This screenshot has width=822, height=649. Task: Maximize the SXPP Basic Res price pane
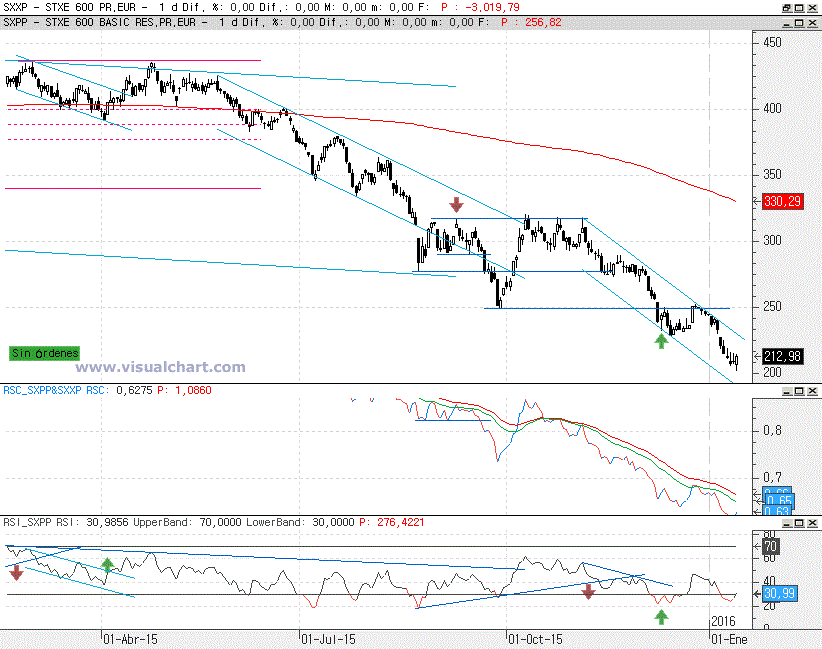[x=799, y=23]
